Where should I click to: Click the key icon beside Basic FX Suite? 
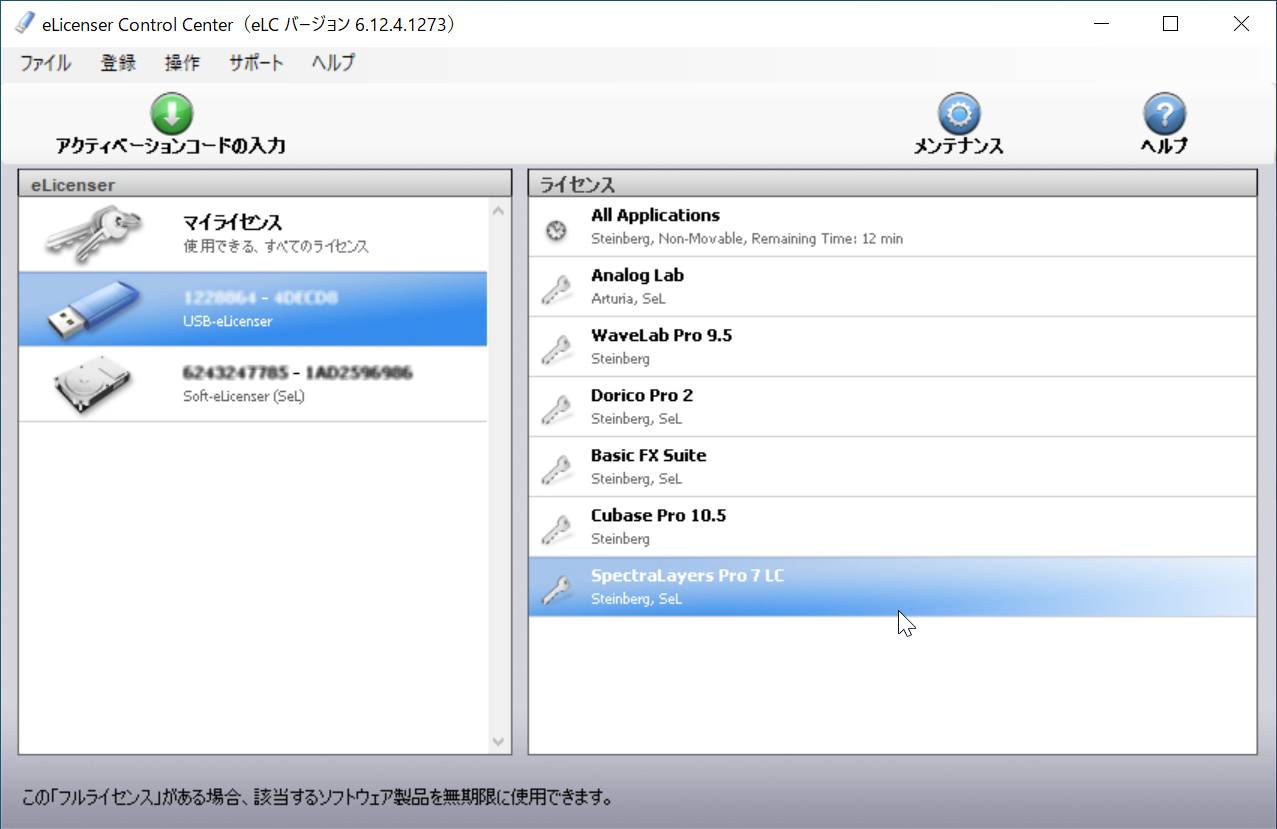point(556,469)
